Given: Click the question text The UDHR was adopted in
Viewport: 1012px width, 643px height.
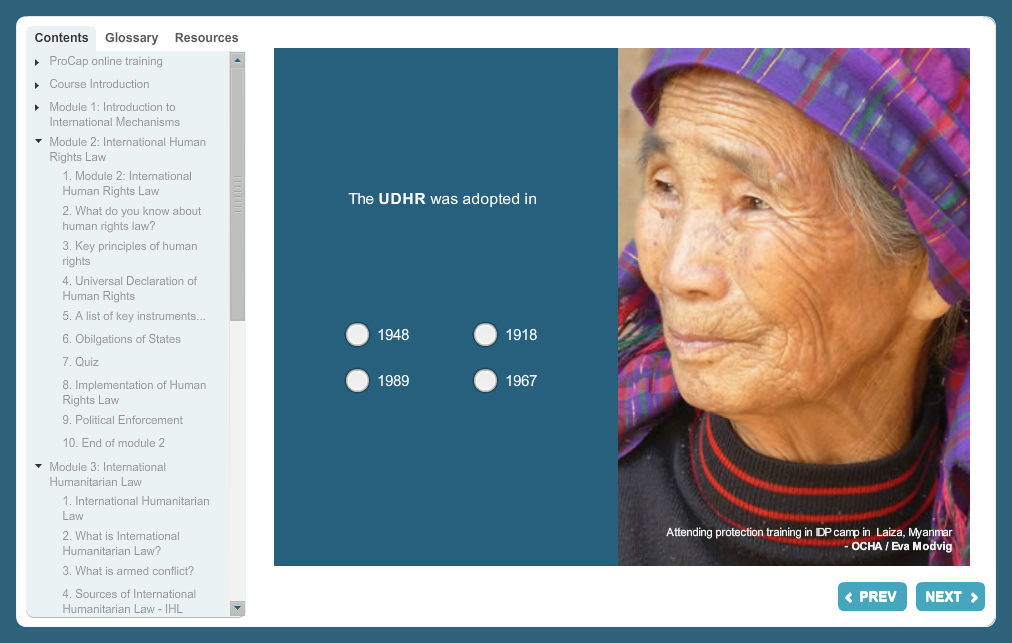Looking at the screenshot, I should click(442, 199).
